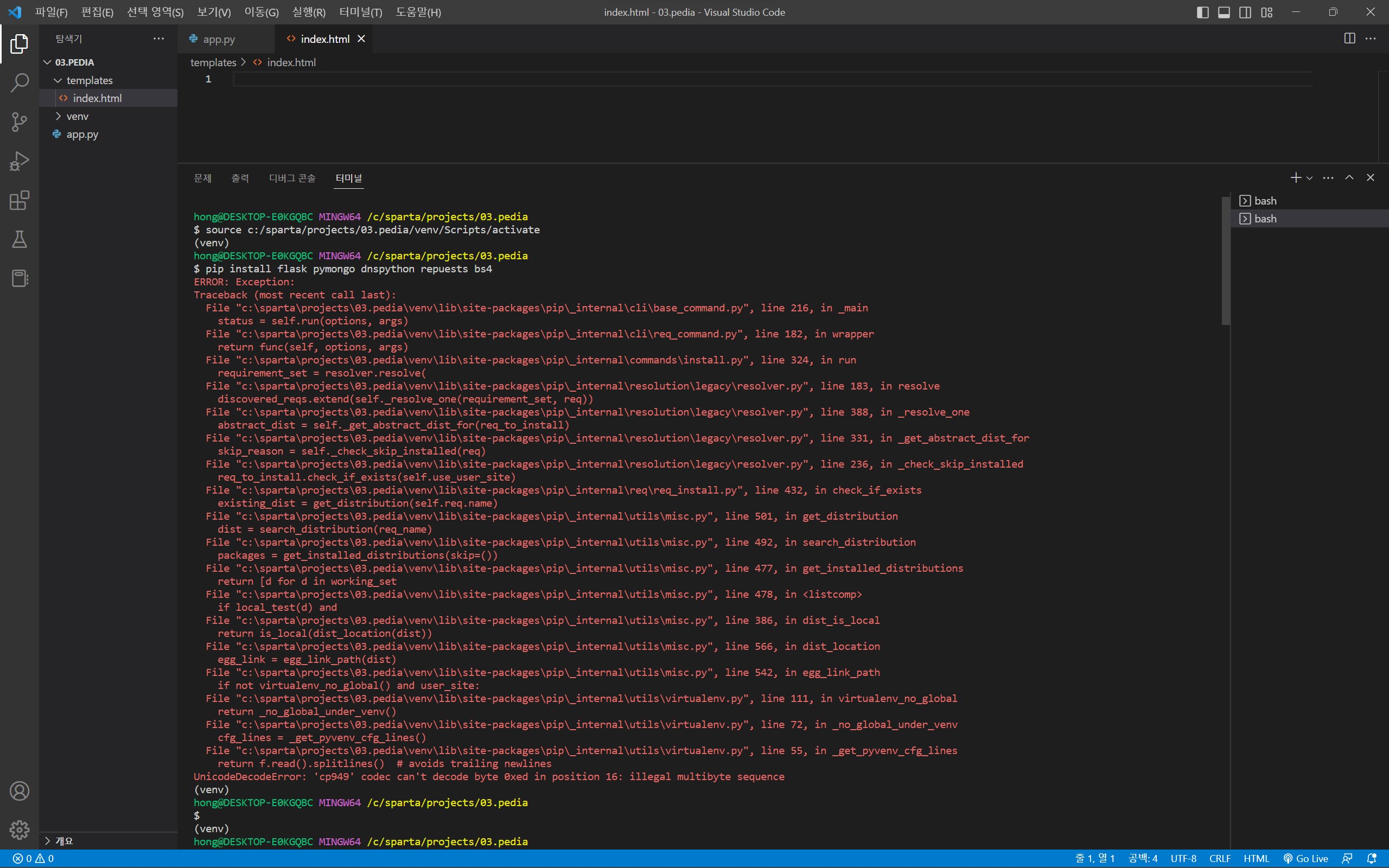This screenshot has height=868, width=1389.
Task: Open the new terminal launch profile dropdown
Action: [1309, 178]
